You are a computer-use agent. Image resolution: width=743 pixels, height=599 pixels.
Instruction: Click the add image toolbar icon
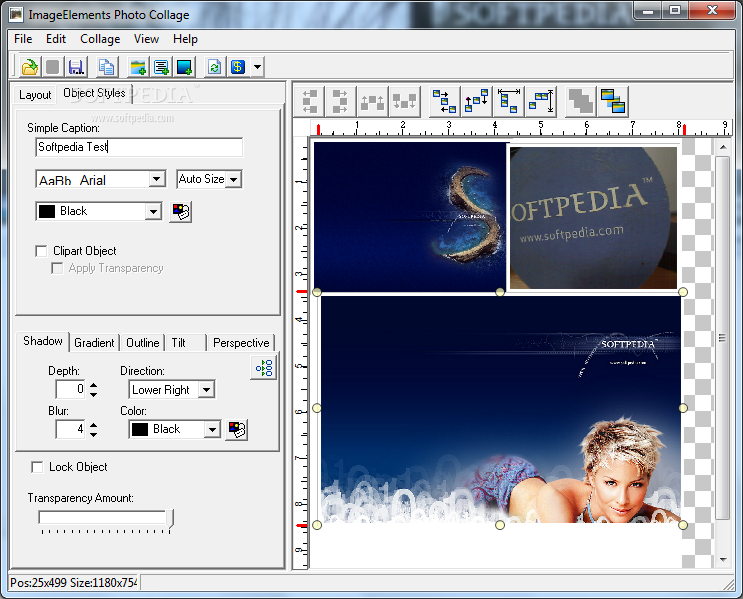(138, 67)
